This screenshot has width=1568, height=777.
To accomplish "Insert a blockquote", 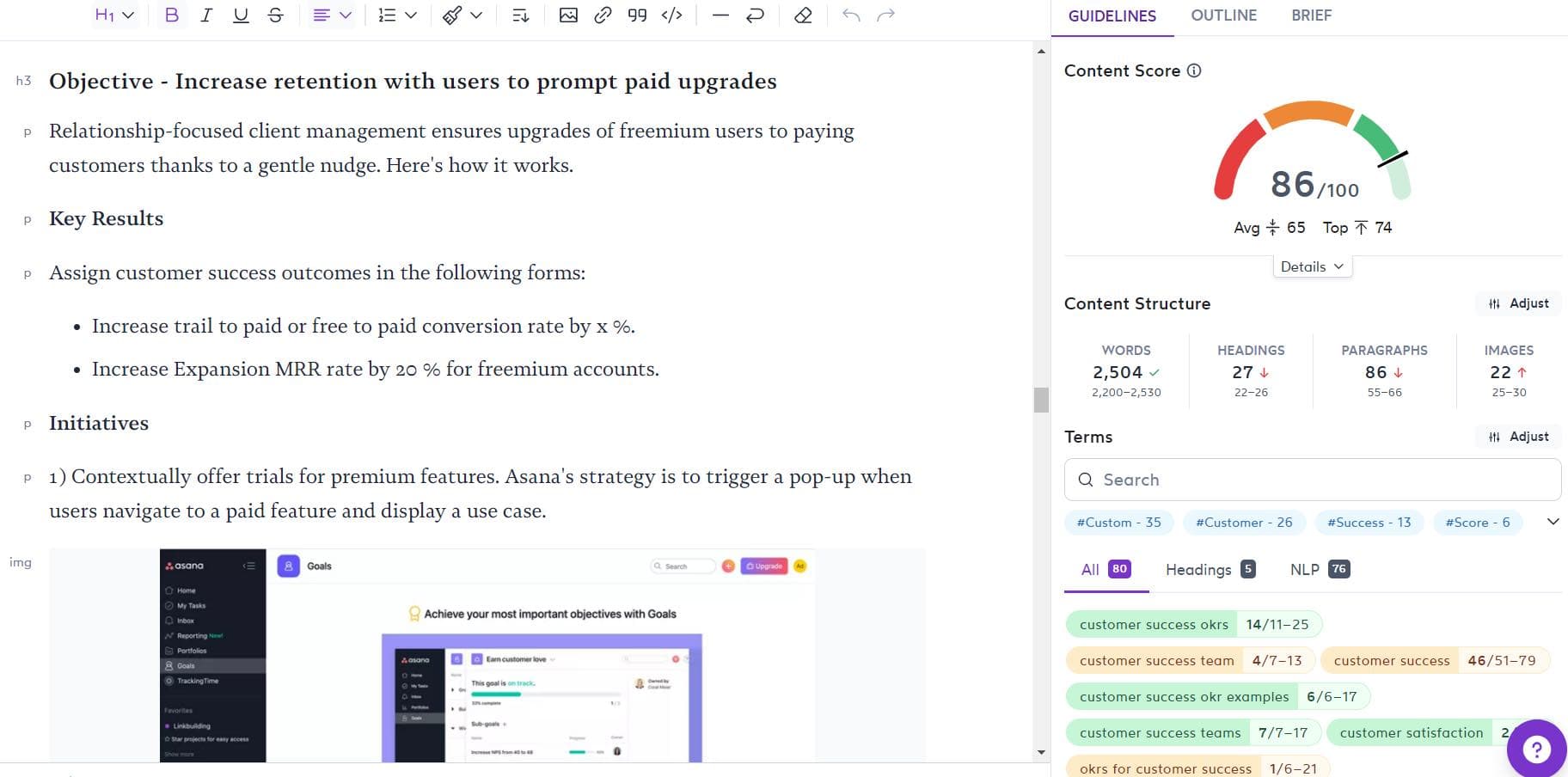I will pos(637,15).
